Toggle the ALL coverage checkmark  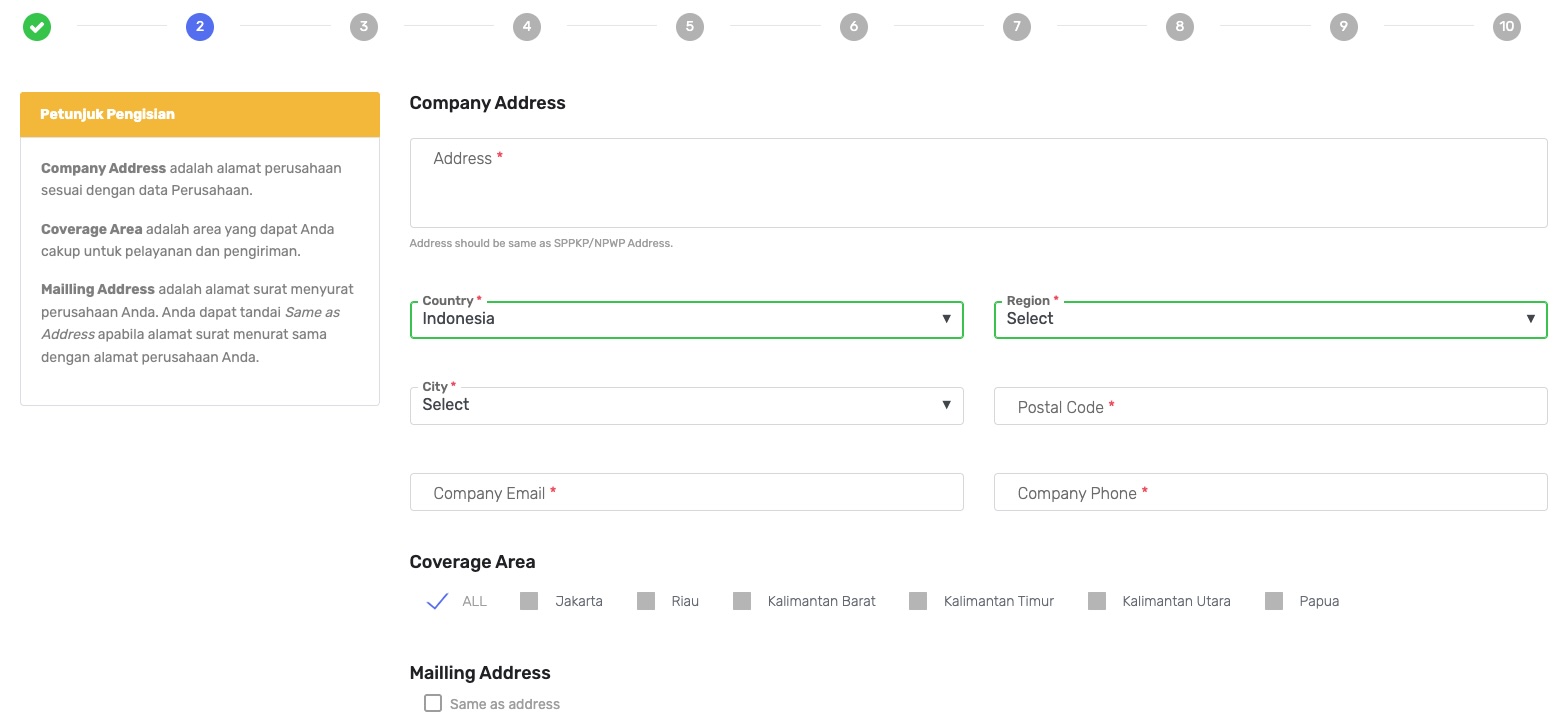(x=437, y=601)
